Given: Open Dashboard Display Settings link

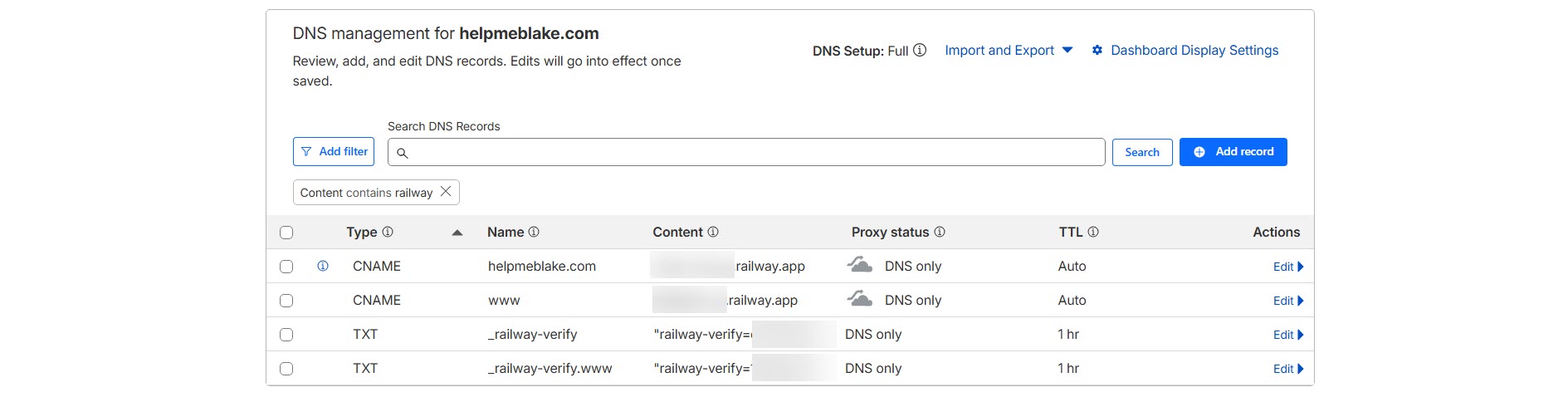Looking at the screenshot, I should point(1194,50).
